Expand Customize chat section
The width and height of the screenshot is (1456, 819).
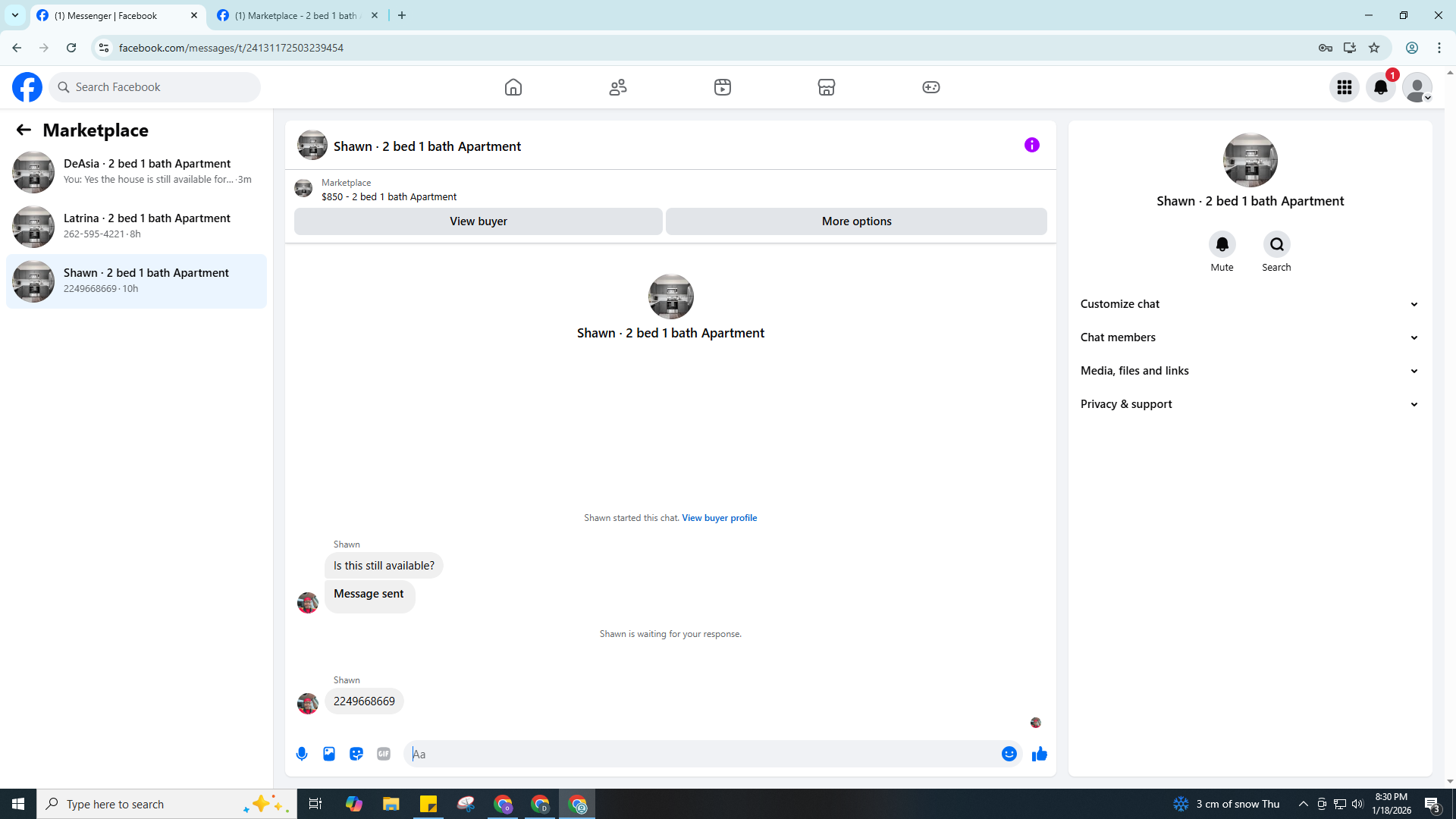[1249, 304]
